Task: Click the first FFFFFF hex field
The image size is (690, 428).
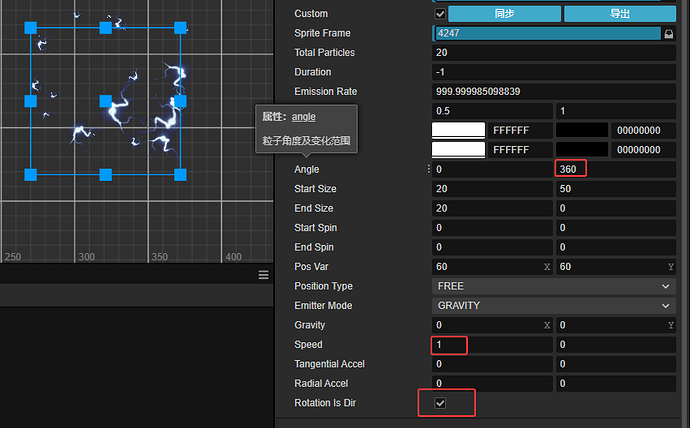Action: pos(520,130)
